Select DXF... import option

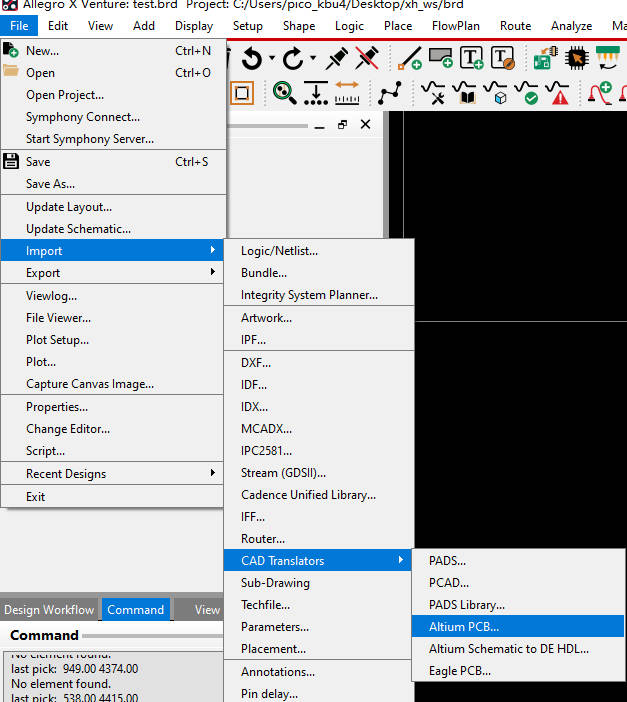(319, 362)
